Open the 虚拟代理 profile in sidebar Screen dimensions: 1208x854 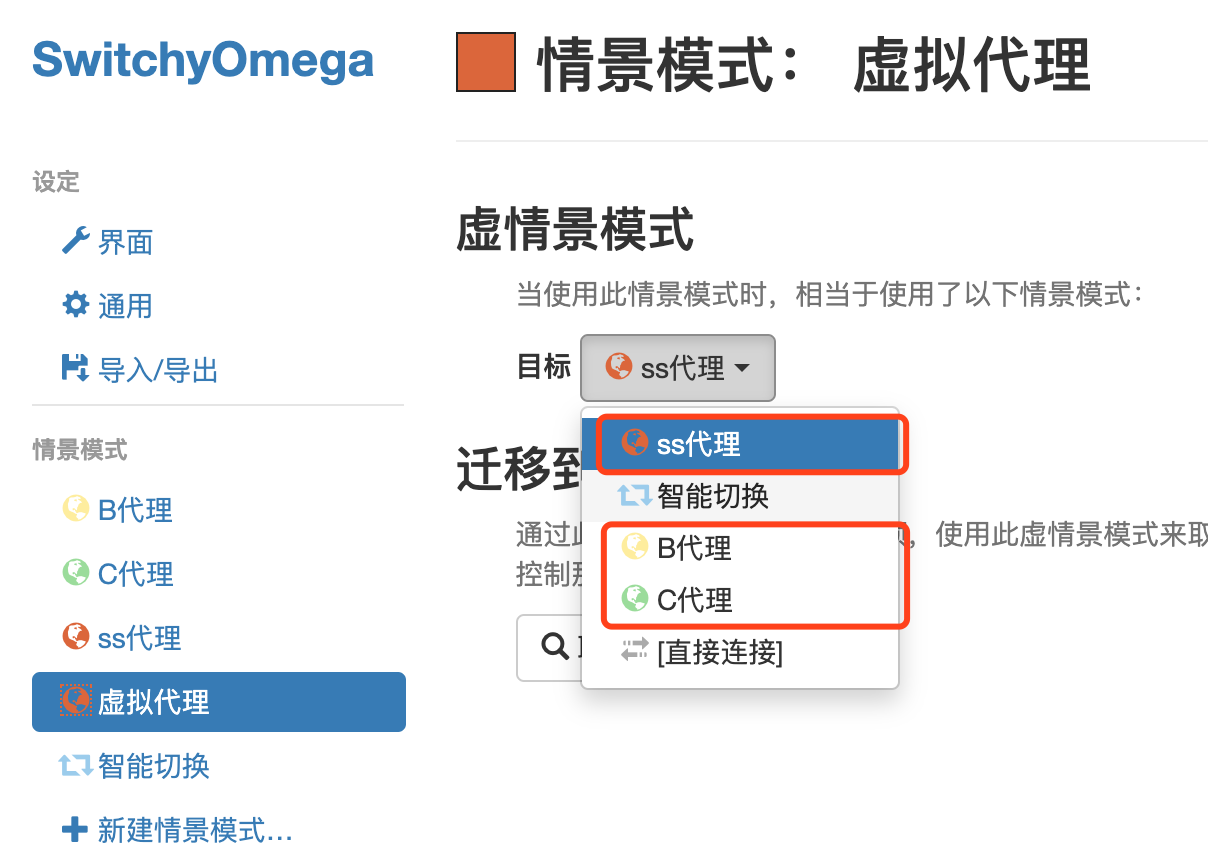coord(219,702)
